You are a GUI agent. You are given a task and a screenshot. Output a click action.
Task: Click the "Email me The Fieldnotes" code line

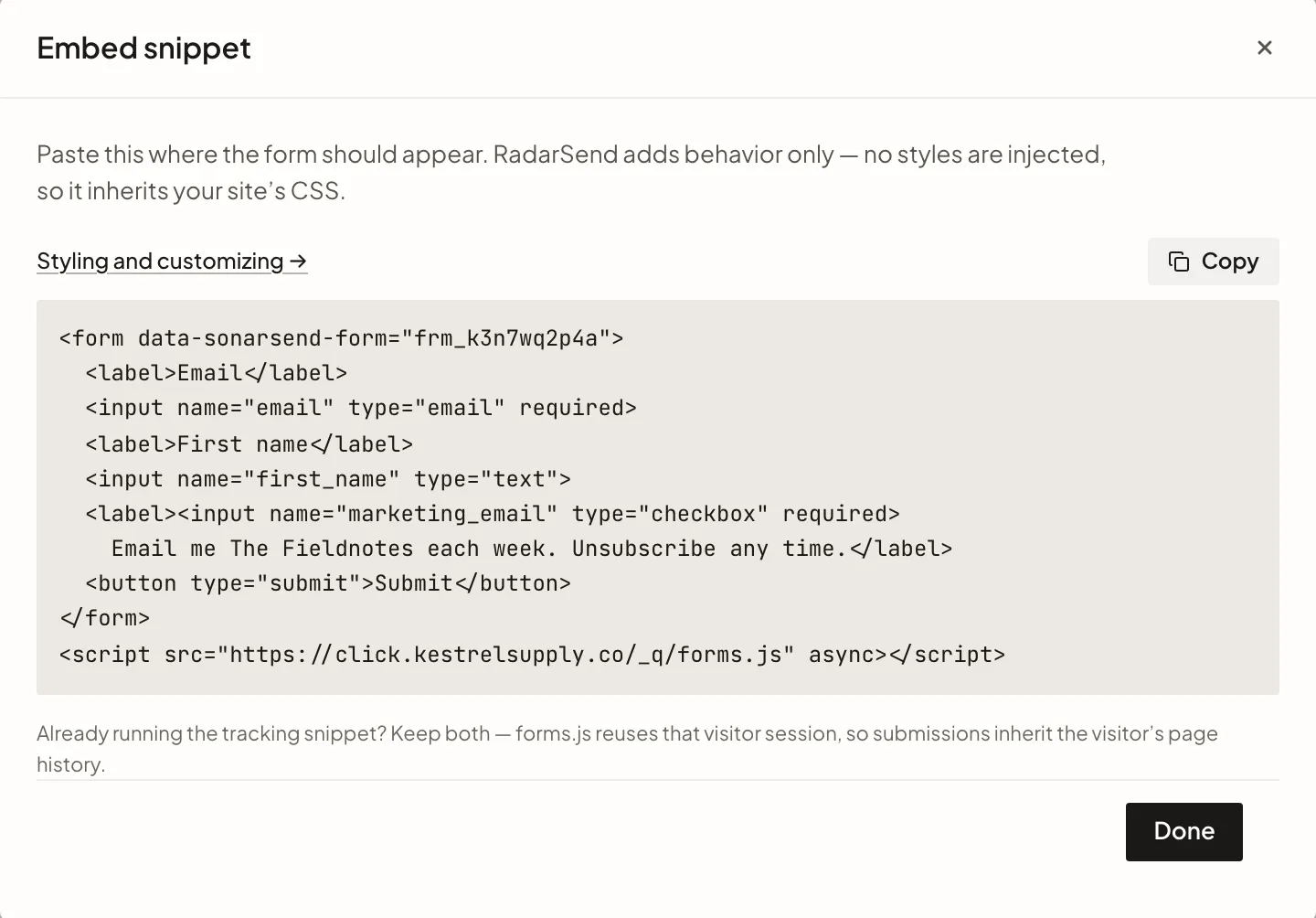pyautogui.click(x=532, y=549)
